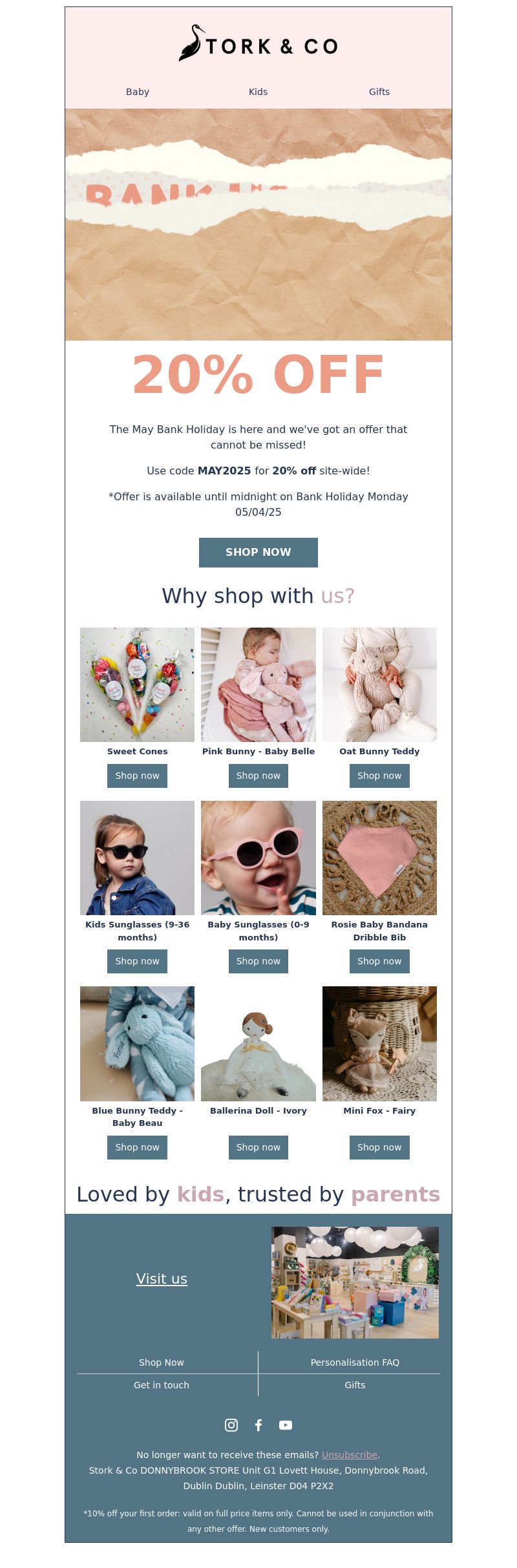
Task: Open the Facebook icon in footer
Action: tap(258, 1425)
